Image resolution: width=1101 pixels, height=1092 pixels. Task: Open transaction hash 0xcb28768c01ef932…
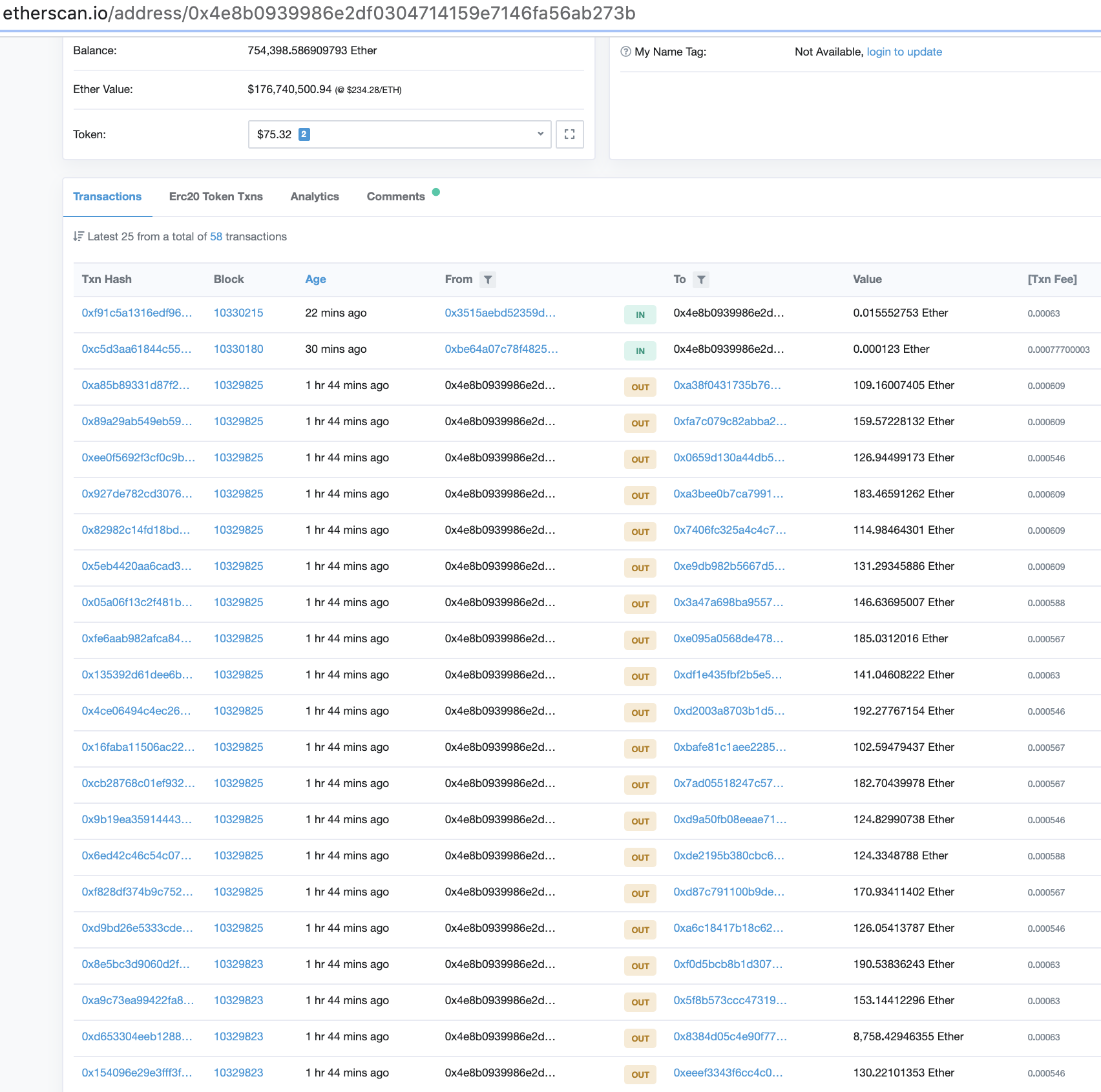(x=138, y=783)
